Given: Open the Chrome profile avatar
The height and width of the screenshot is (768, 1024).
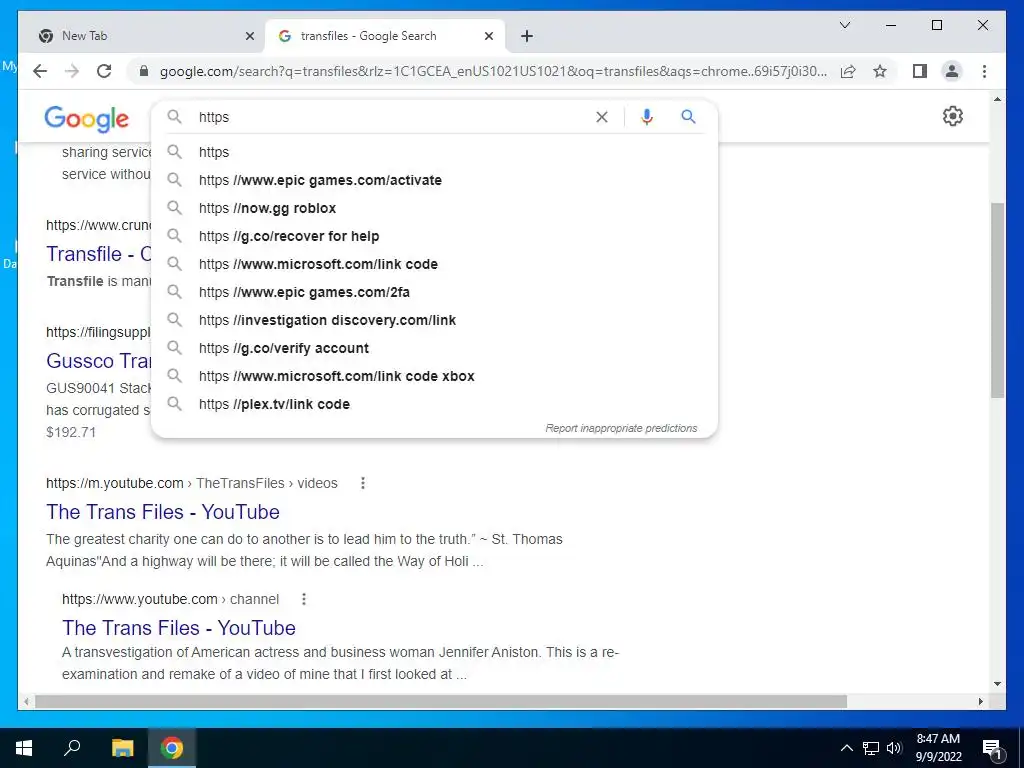Looking at the screenshot, I should click(952, 71).
